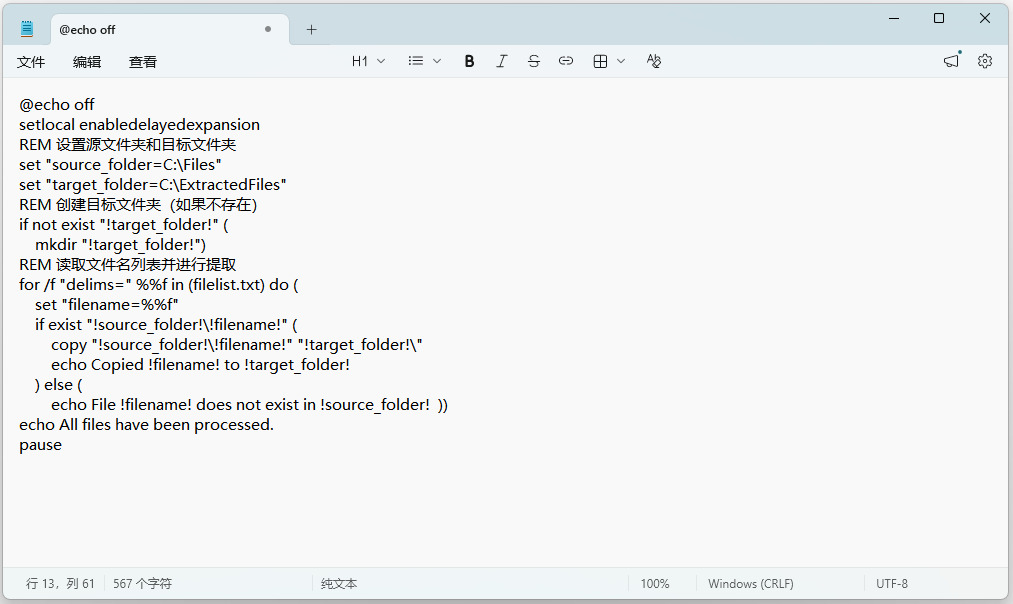Insert a hyperlink

pyautogui.click(x=566, y=61)
